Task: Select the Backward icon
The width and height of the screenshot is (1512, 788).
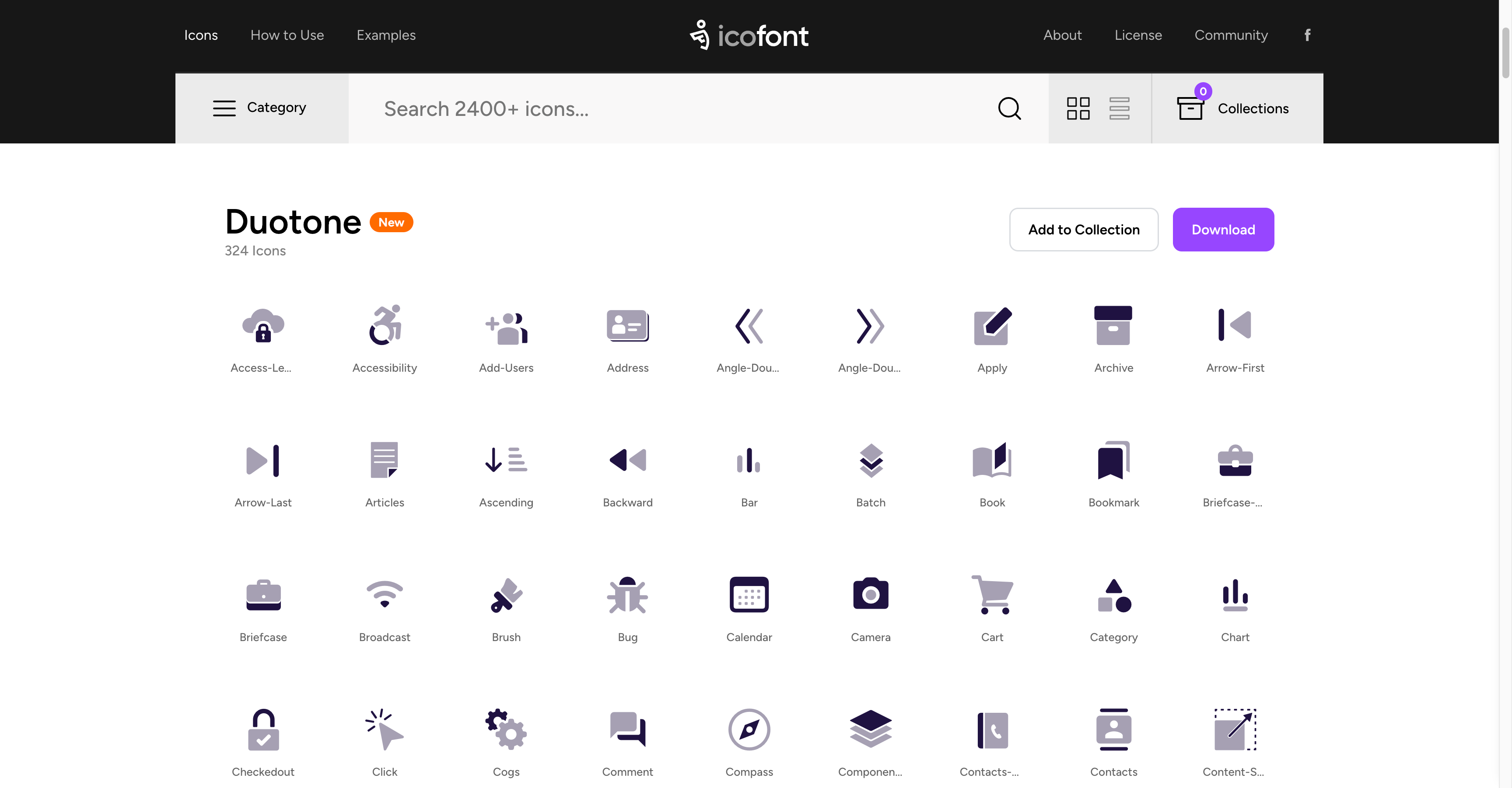Action: click(x=627, y=460)
